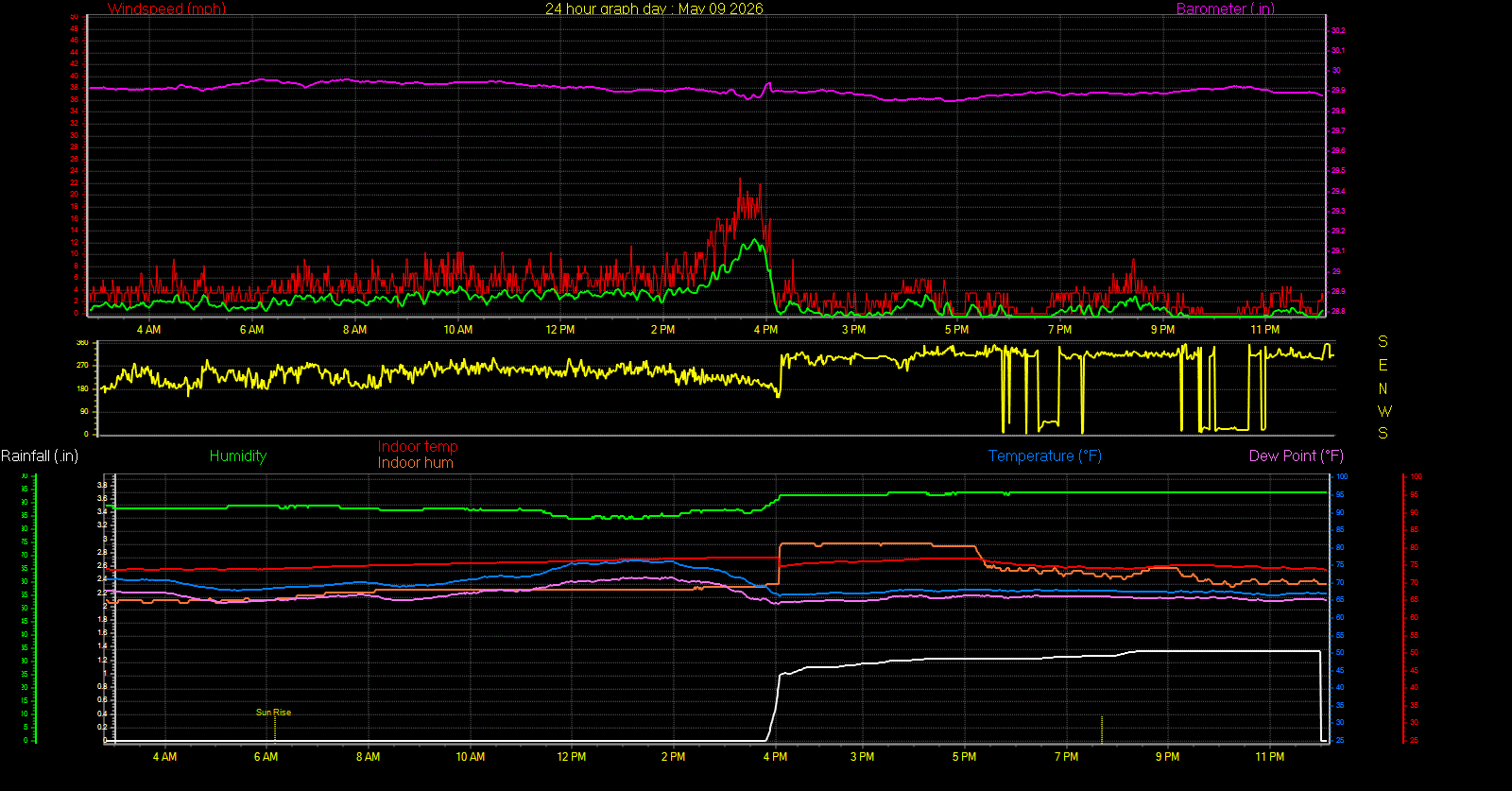Click the red "25" indoor scale value

(1414, 740)
